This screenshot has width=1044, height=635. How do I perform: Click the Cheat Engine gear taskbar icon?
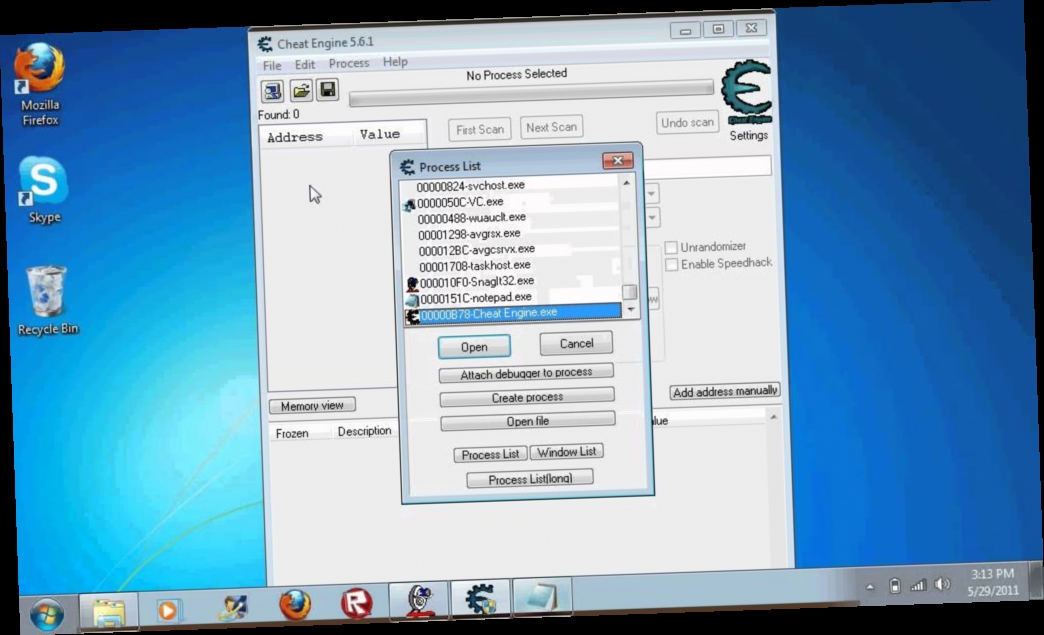[x=480, y=598]
